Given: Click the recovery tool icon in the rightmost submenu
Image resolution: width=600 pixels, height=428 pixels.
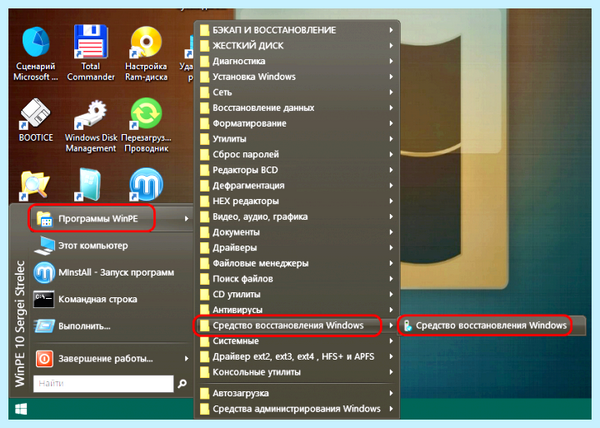Looking at the screenshot, I should pos(408,325).
